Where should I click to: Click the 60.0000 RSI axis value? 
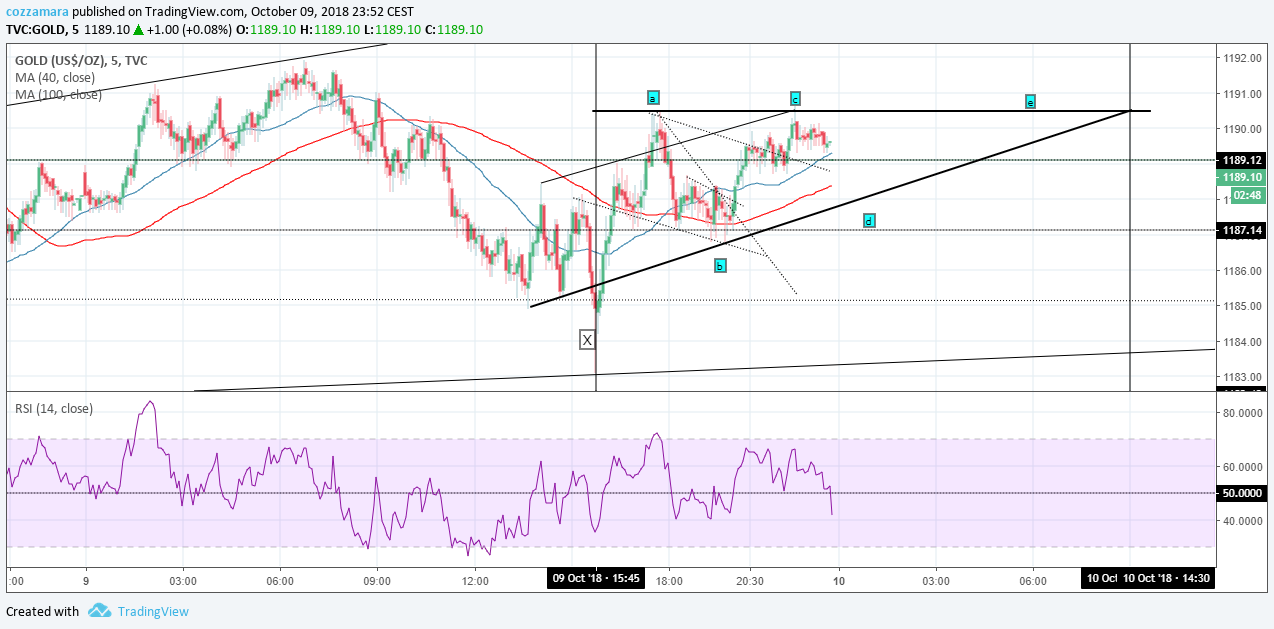[x=1241, y=467]
